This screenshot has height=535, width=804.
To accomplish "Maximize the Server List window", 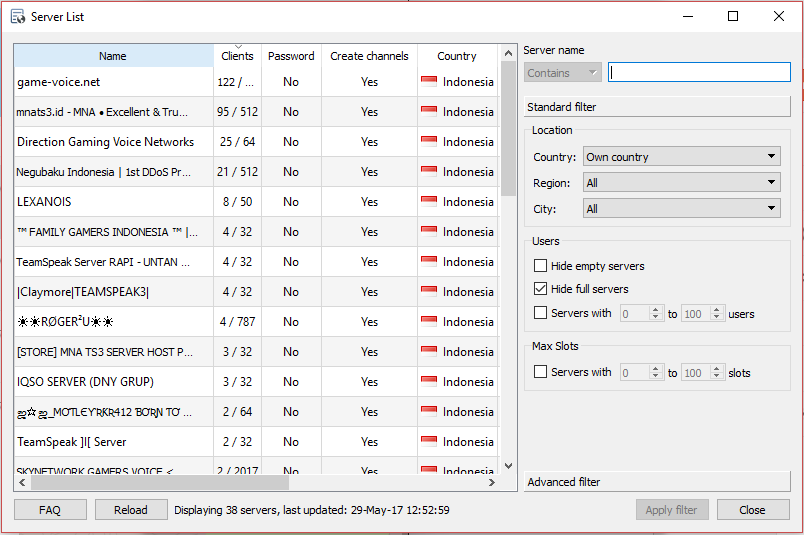I will [x=733, y=16].
